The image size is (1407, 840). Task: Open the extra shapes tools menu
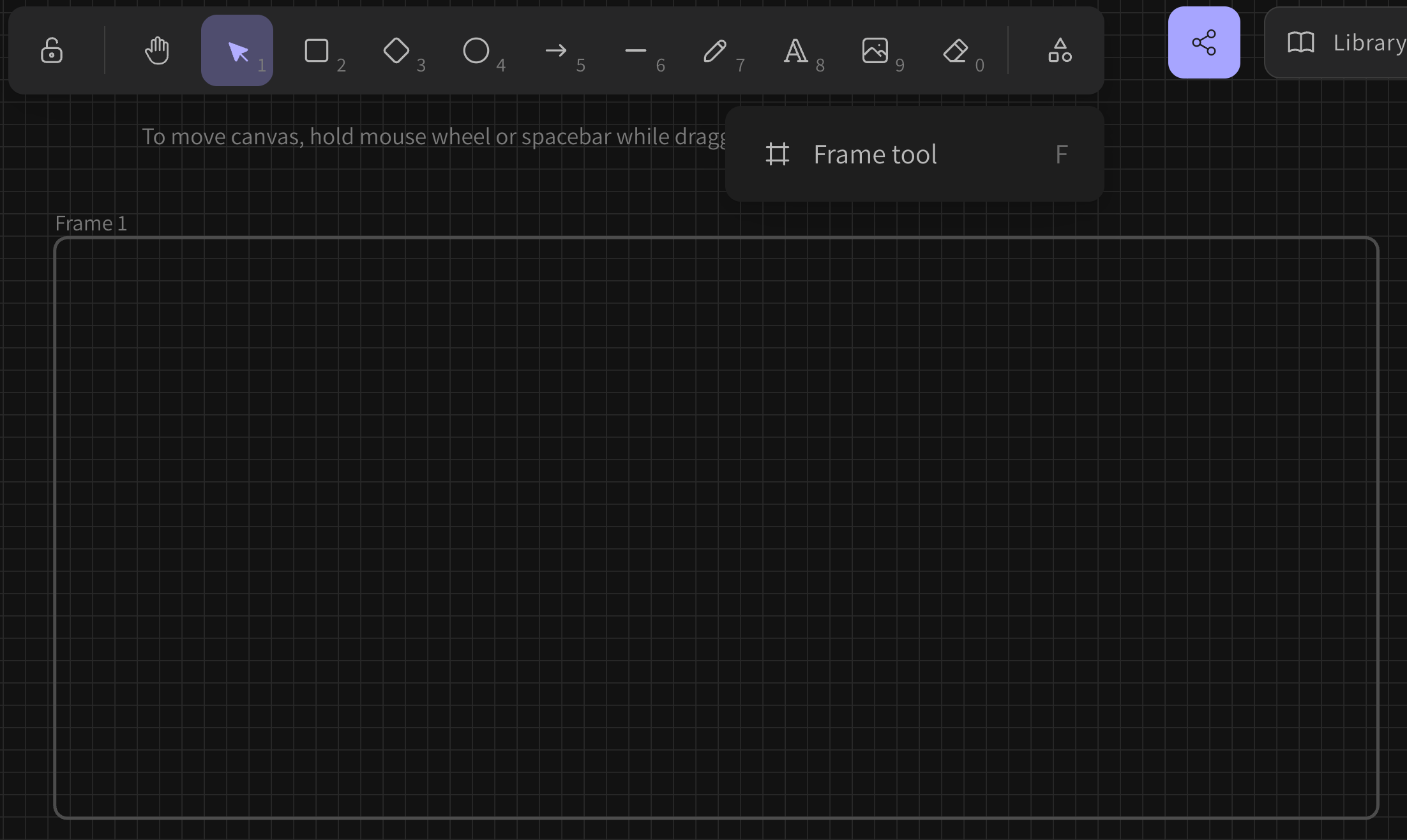click(x=1059, y=51)
